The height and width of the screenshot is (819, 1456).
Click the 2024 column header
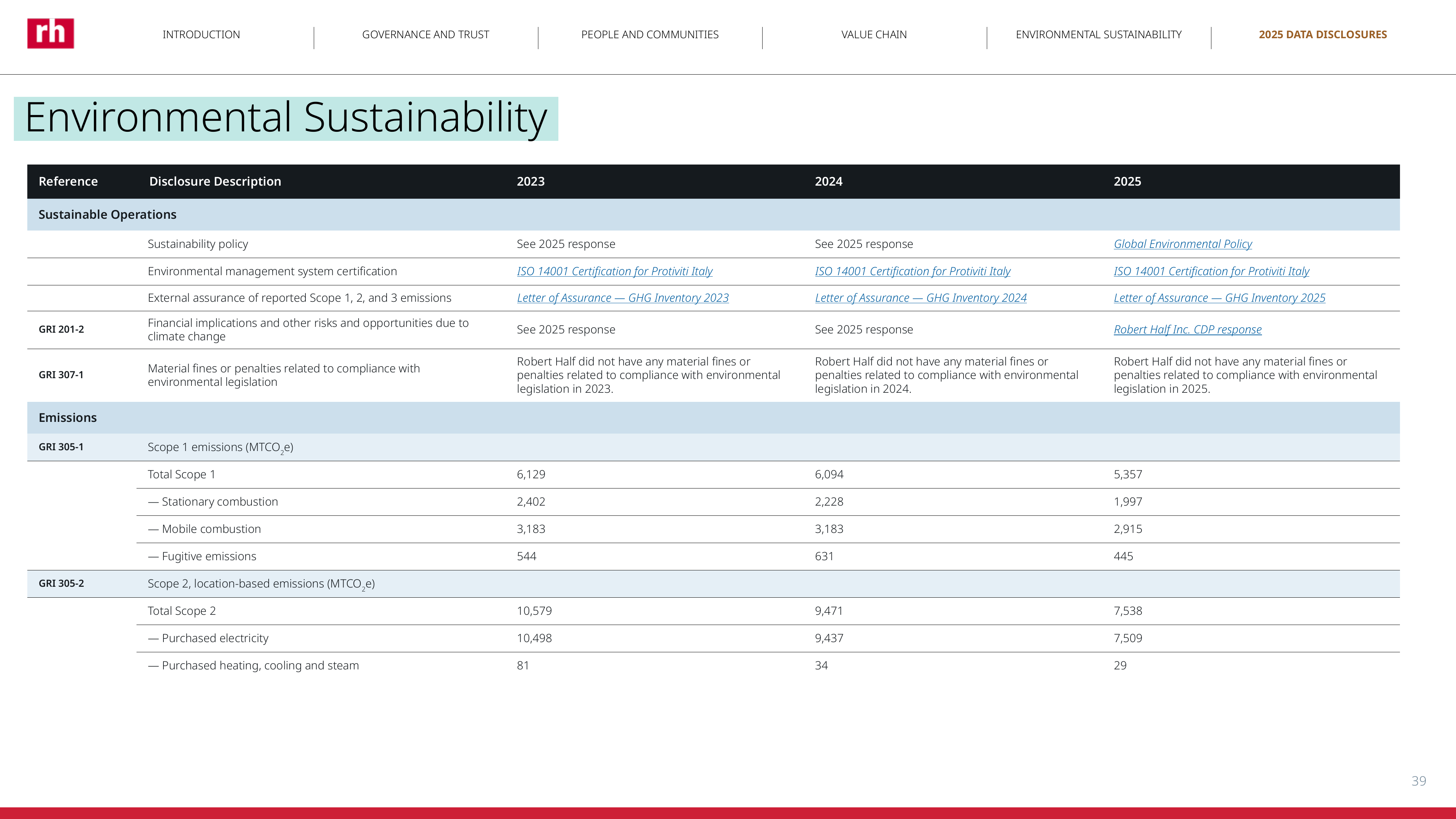pyautogui.click(x=828, y=181)
